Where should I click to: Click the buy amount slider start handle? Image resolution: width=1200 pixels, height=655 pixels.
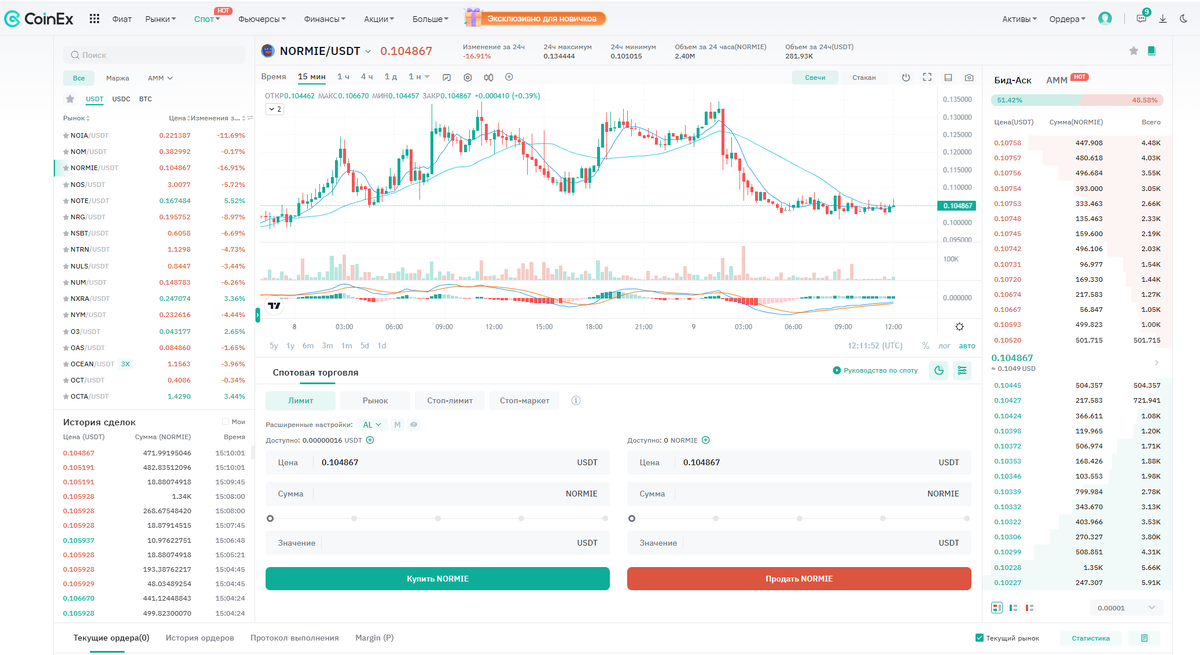pos(270,518)
